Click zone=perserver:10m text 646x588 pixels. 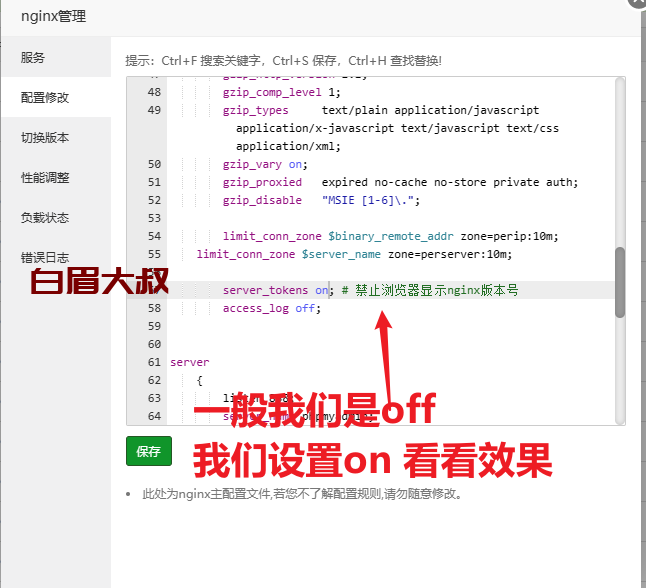click(450, 255)
